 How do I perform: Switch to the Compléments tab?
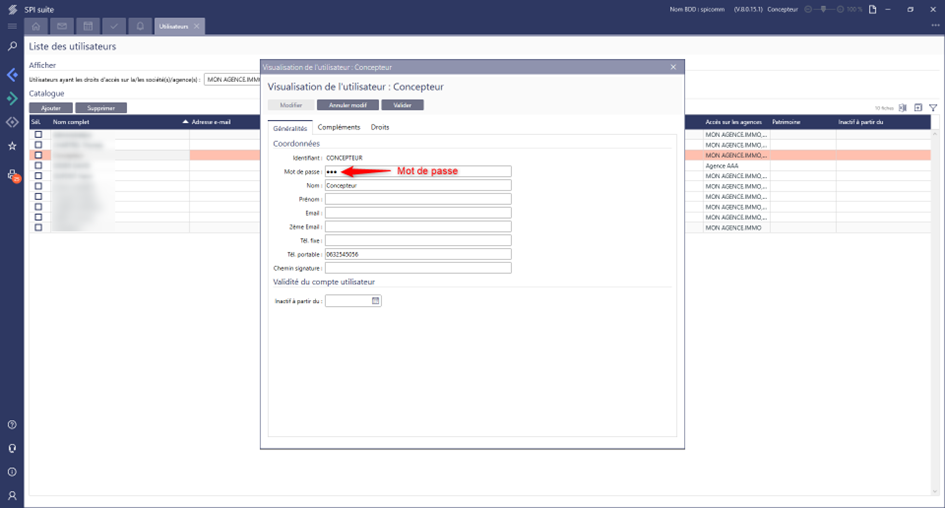coord(338,127)
